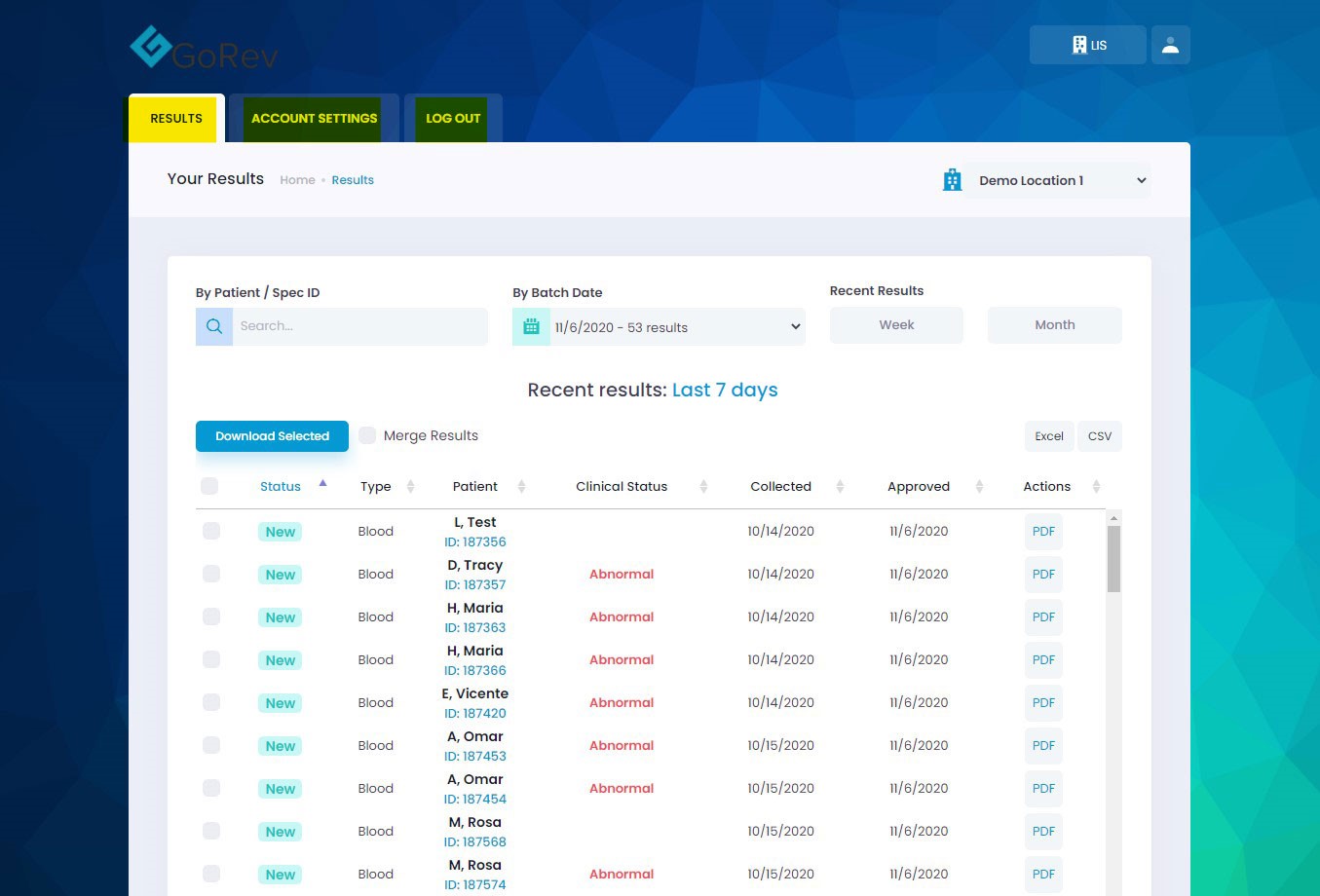Click the results table vertical scrollbar
Screen dimensions: 1320x896
(x=1113, y=559)
